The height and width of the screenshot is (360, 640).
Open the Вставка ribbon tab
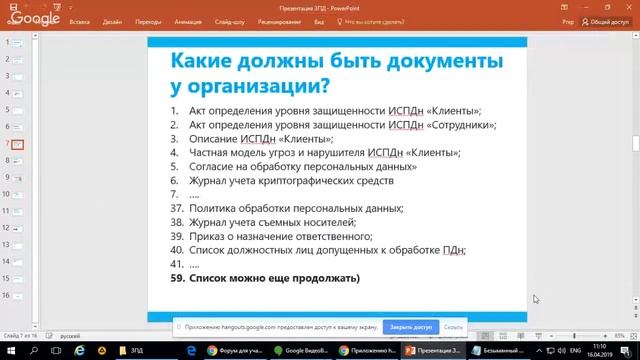(x=79, y=22)
